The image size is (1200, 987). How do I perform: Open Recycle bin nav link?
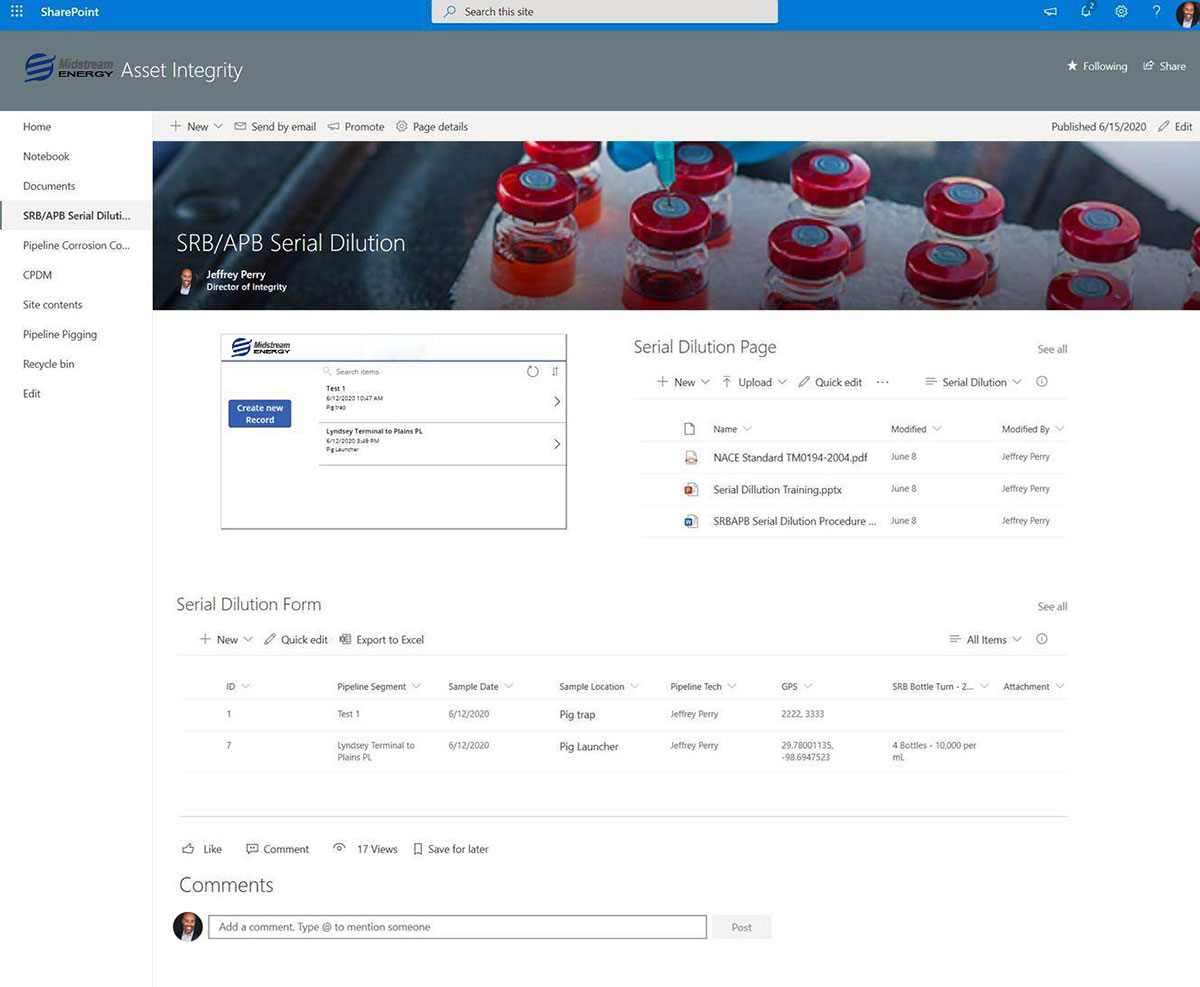pyautogui.click(x=48, y=364)
